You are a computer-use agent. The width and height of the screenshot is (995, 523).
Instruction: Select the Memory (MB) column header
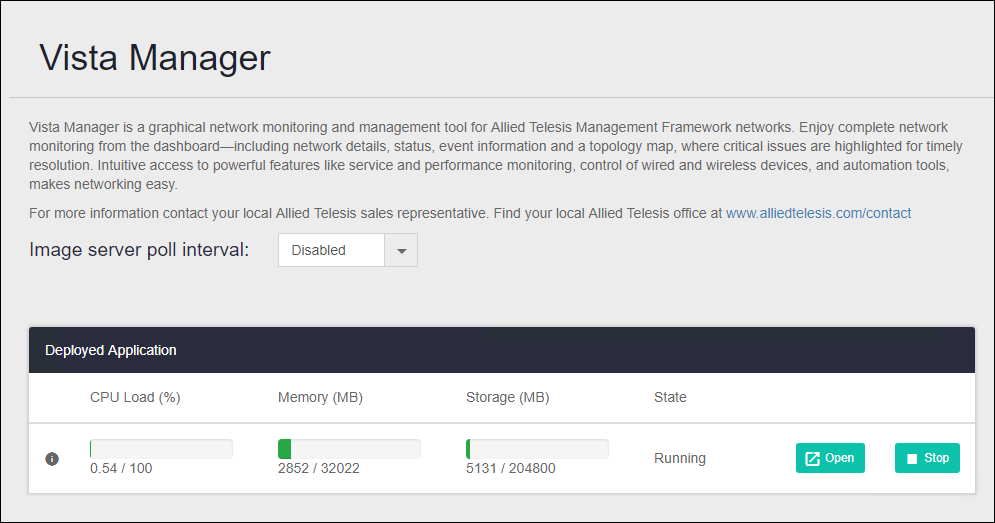320,397
